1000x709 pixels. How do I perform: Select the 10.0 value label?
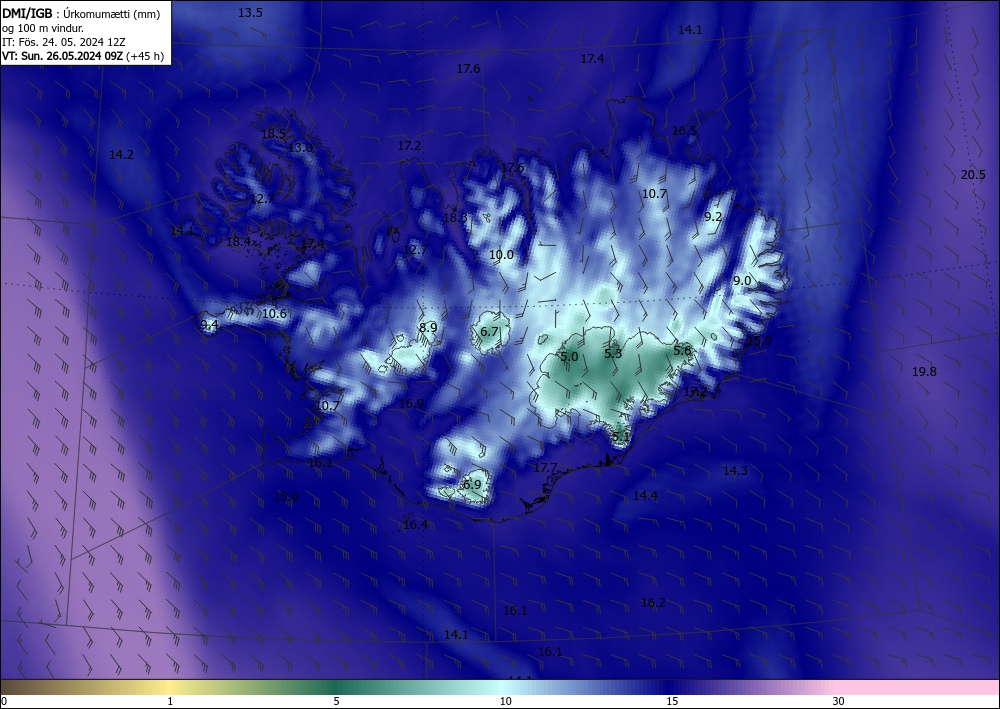click(x=501, y=255)
